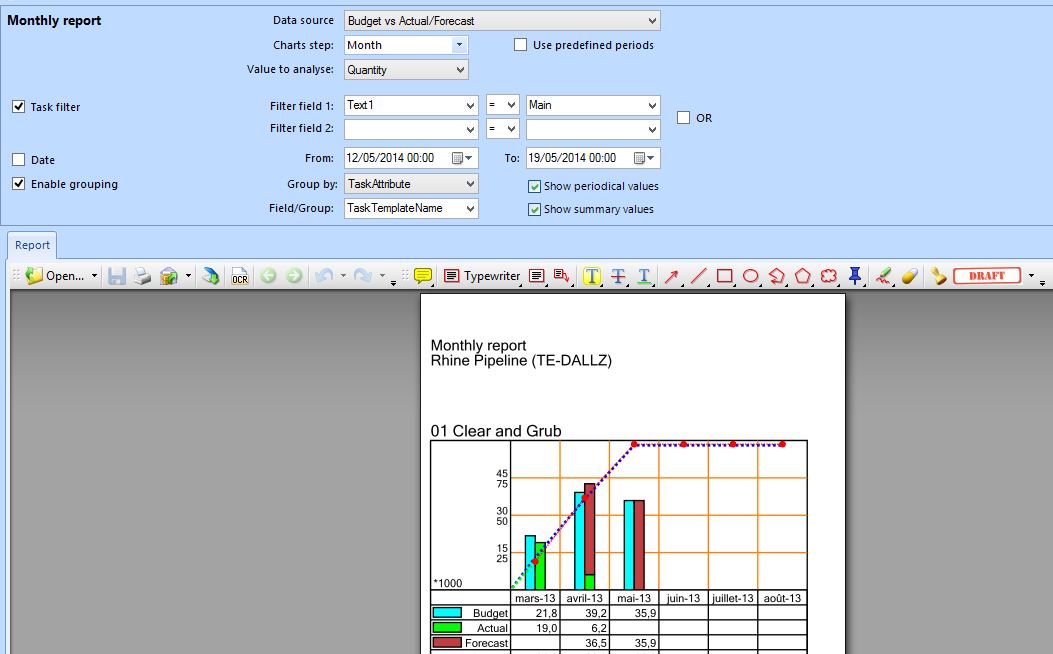This screenshot has width=1053, height=654.
Task: Click the cyan Budget legend swatch
Action: [x=447, y=613]
